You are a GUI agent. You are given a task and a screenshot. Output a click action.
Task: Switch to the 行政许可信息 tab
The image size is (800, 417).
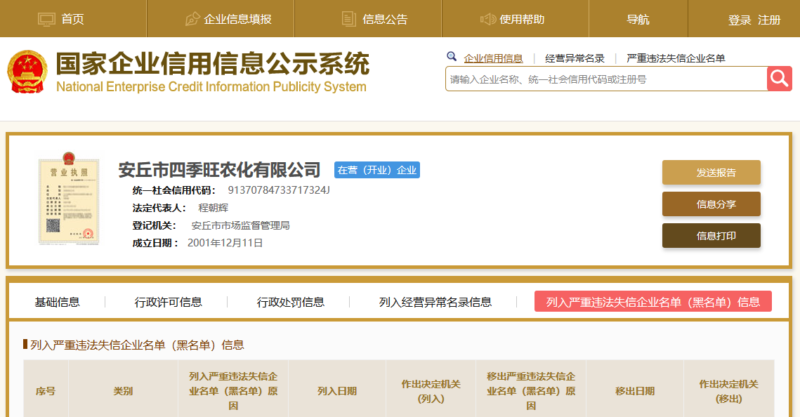(x=168, y=302)
